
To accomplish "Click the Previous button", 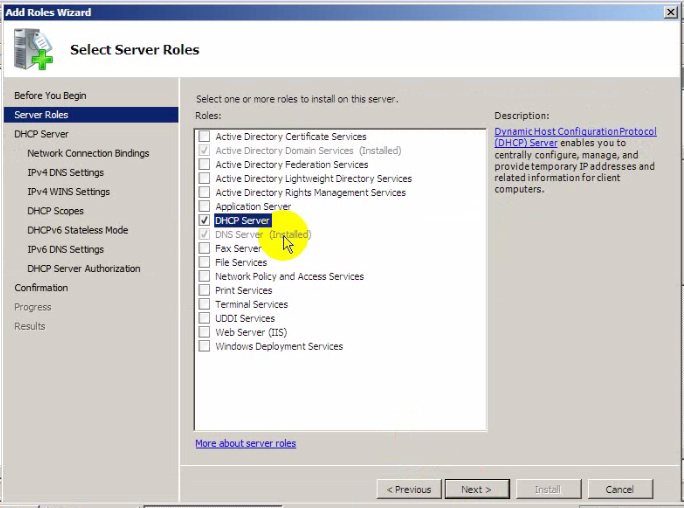I will click(409, 489).
